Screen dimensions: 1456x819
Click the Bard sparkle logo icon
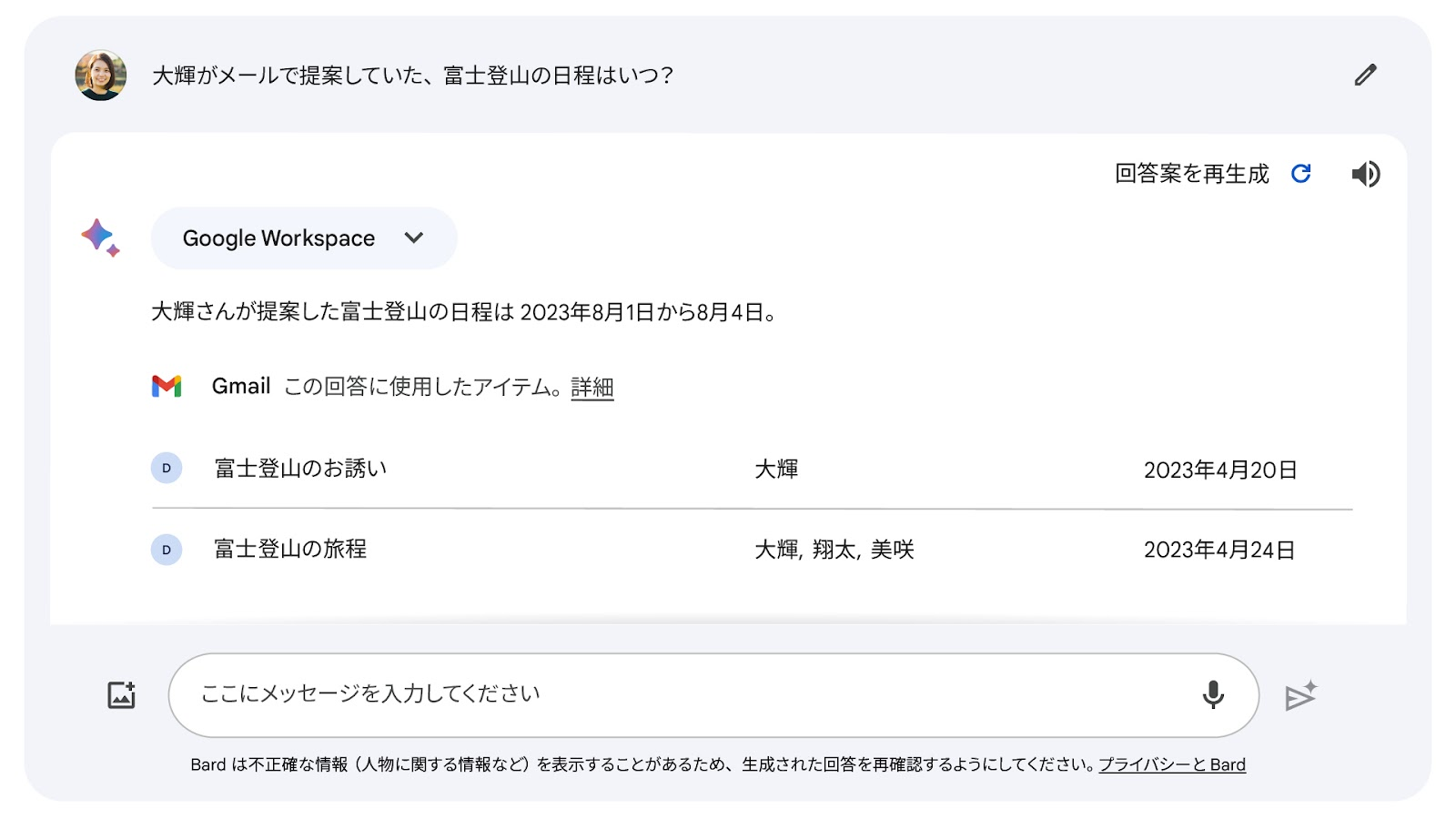(100, 238)
